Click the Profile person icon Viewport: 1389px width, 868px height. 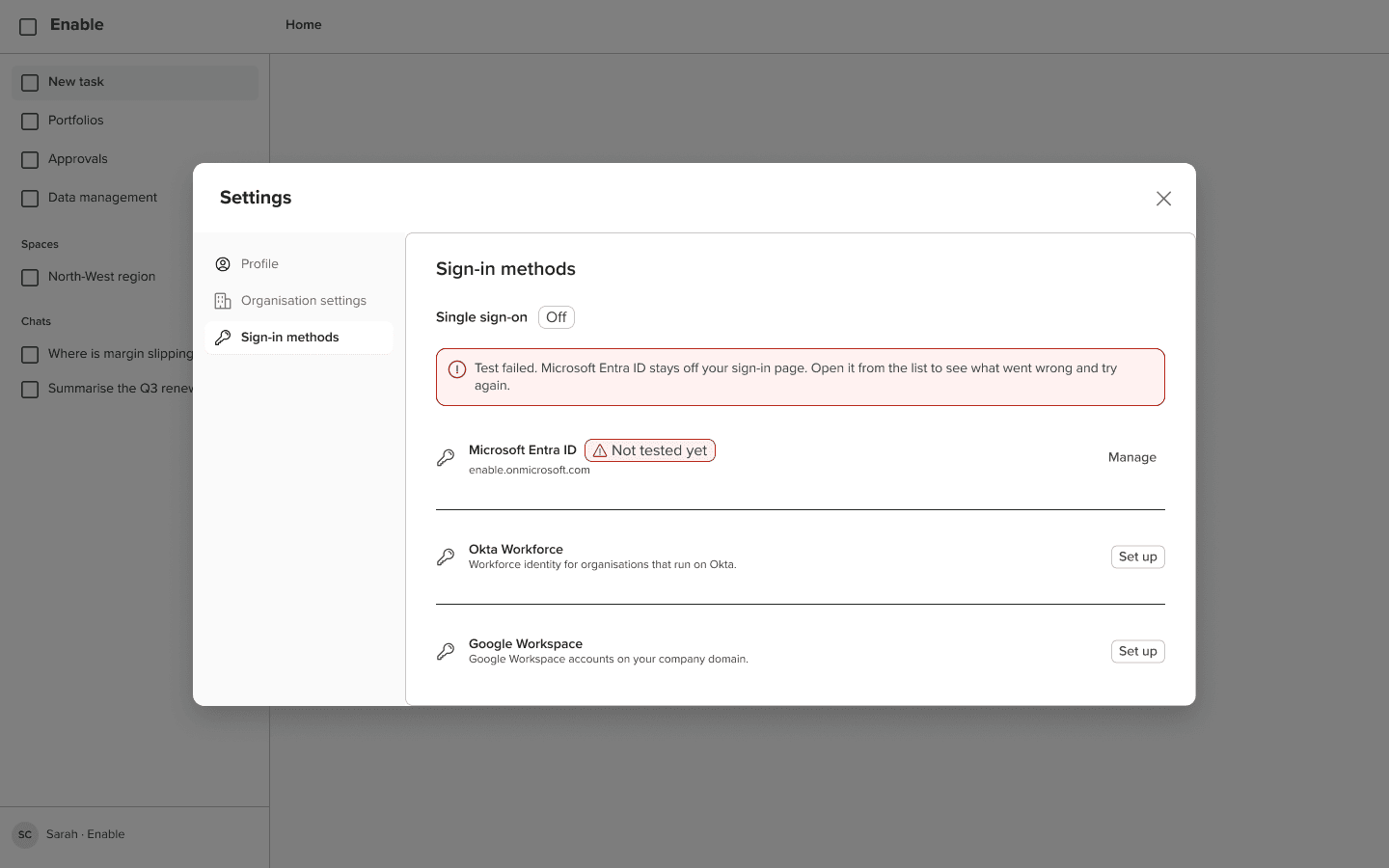[x=223, y=264]
